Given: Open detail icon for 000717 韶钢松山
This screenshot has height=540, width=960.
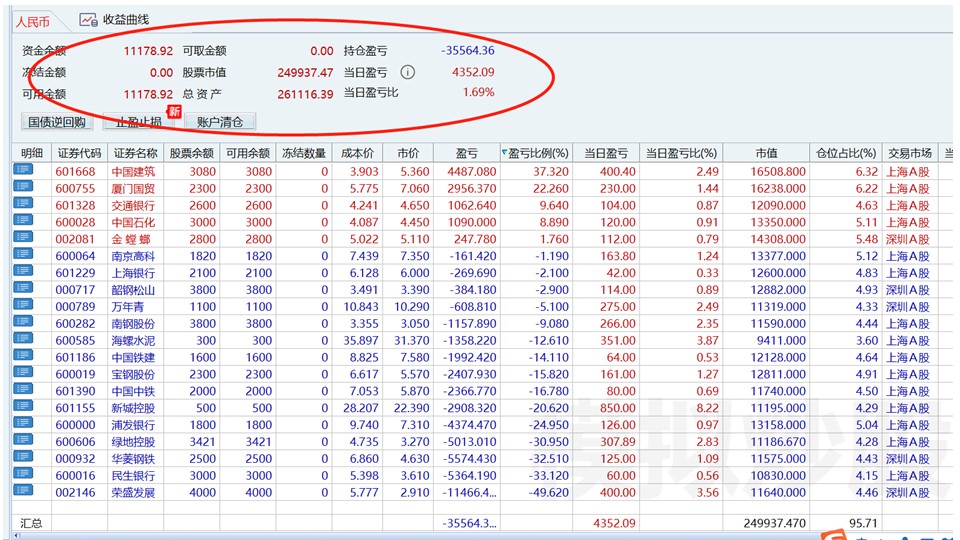Looking at the screenshot, I should tap(23, 288).
